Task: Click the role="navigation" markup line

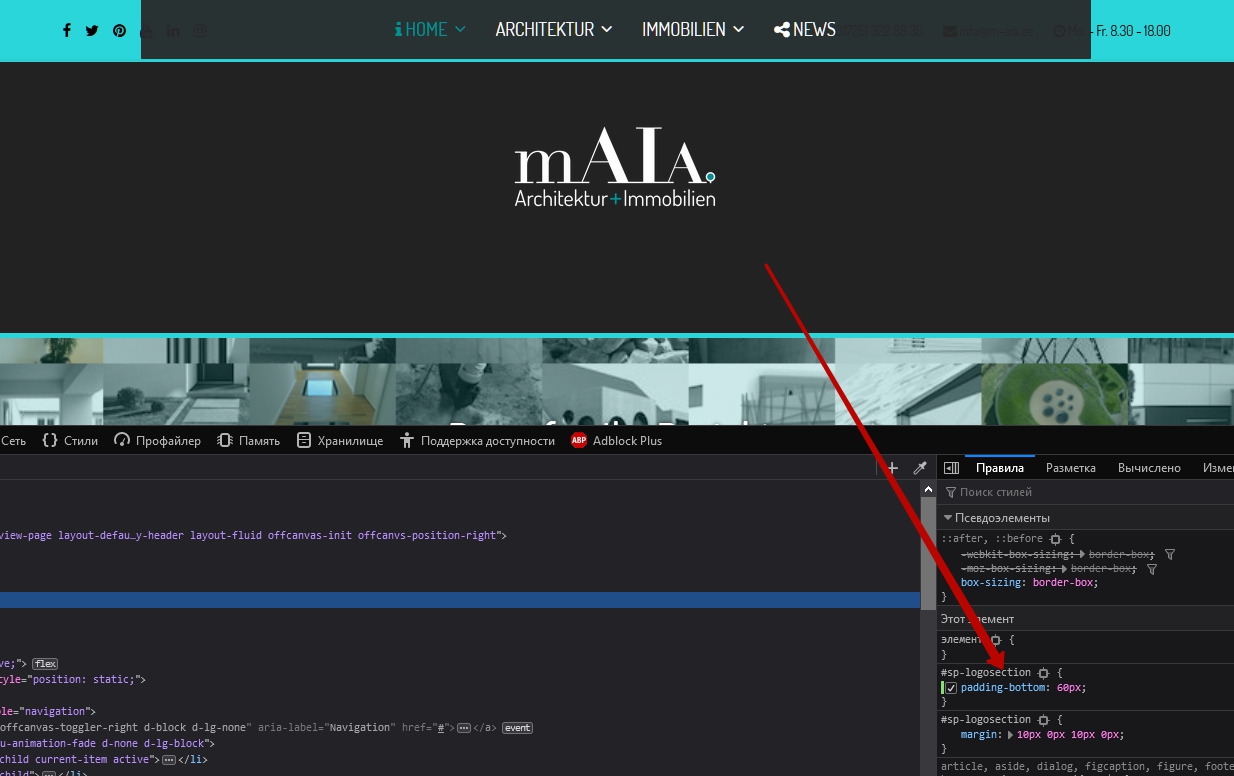Action: [x=47, y=711]
